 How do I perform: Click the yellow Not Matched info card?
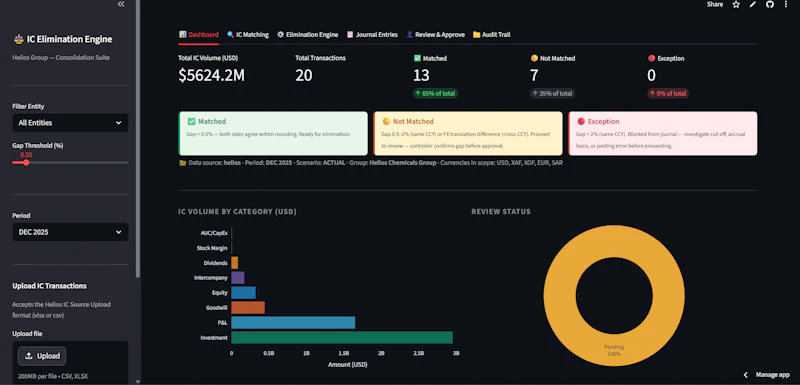click(468, 134)
